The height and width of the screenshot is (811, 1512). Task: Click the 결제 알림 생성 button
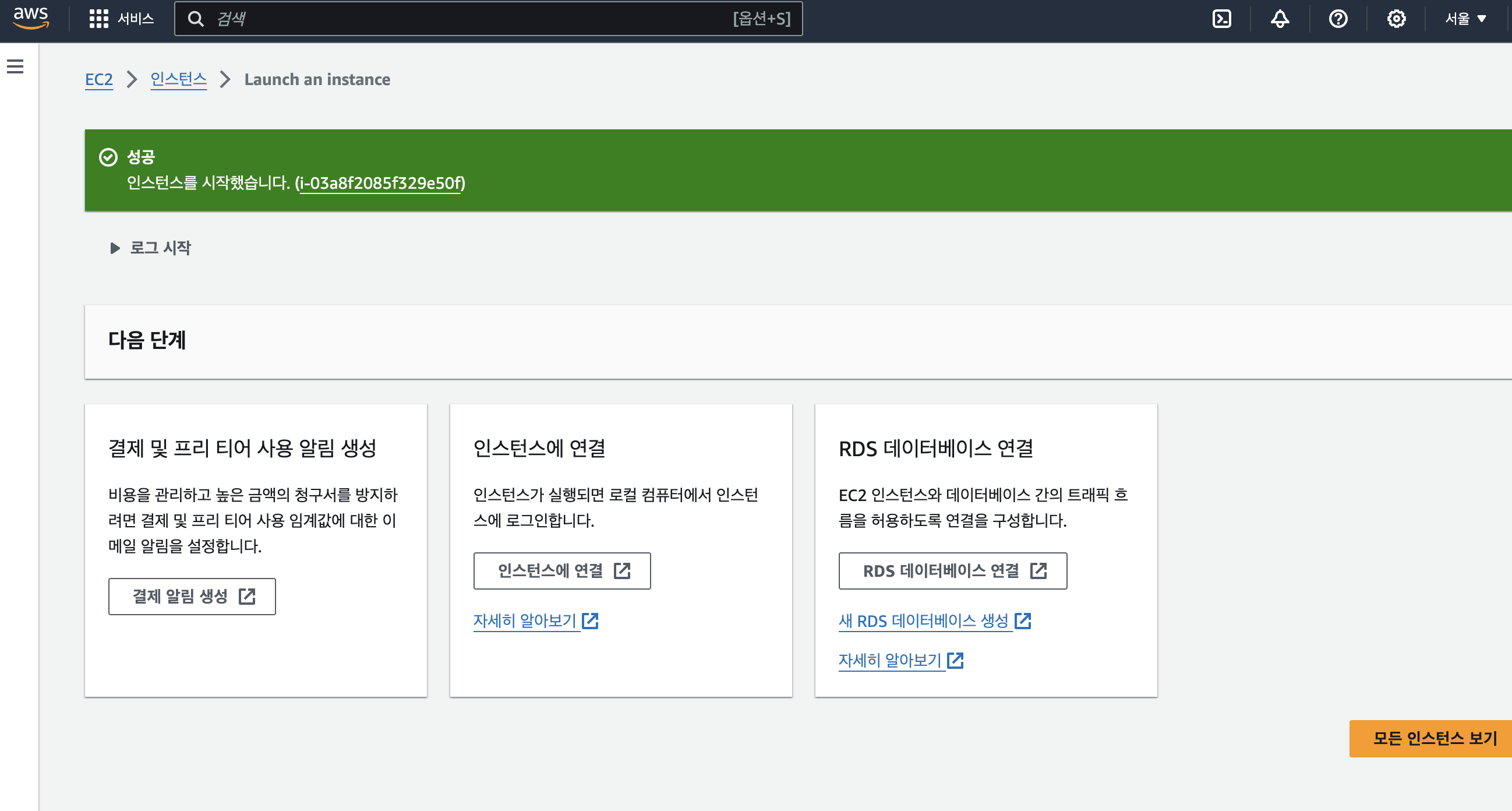click(x=192, y=596)
